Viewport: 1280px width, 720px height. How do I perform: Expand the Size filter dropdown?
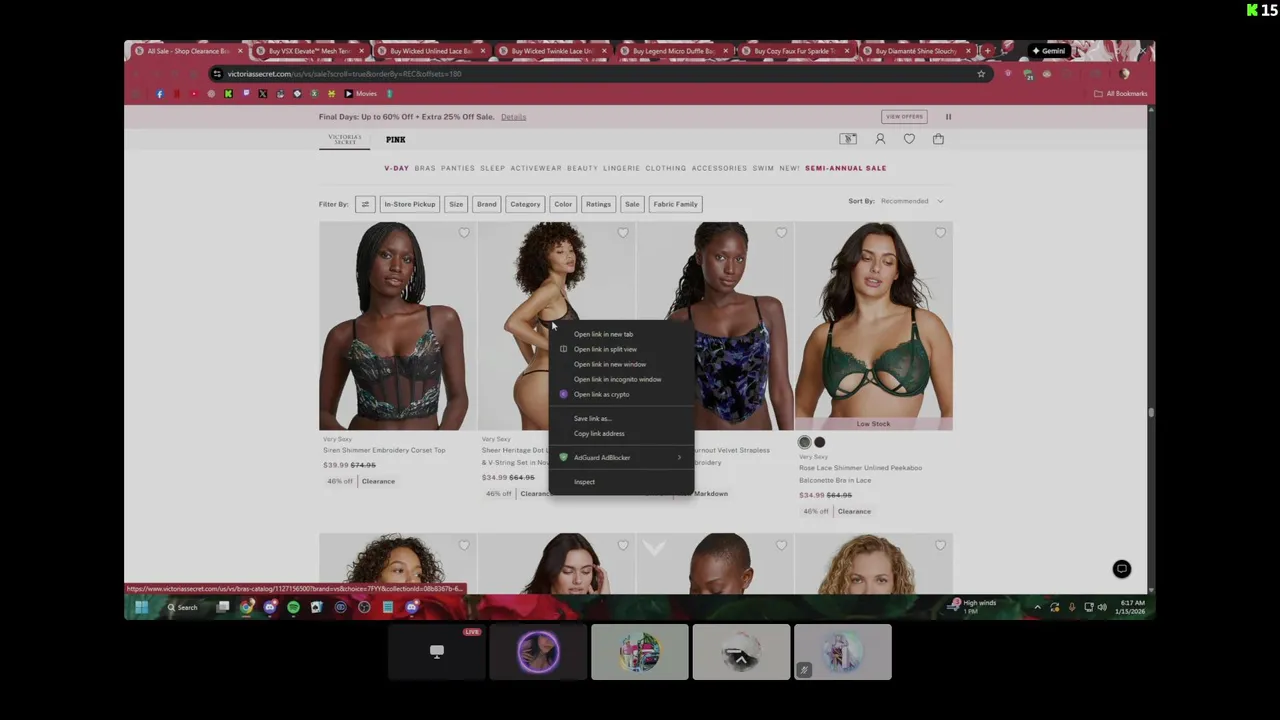coord(456,204)
